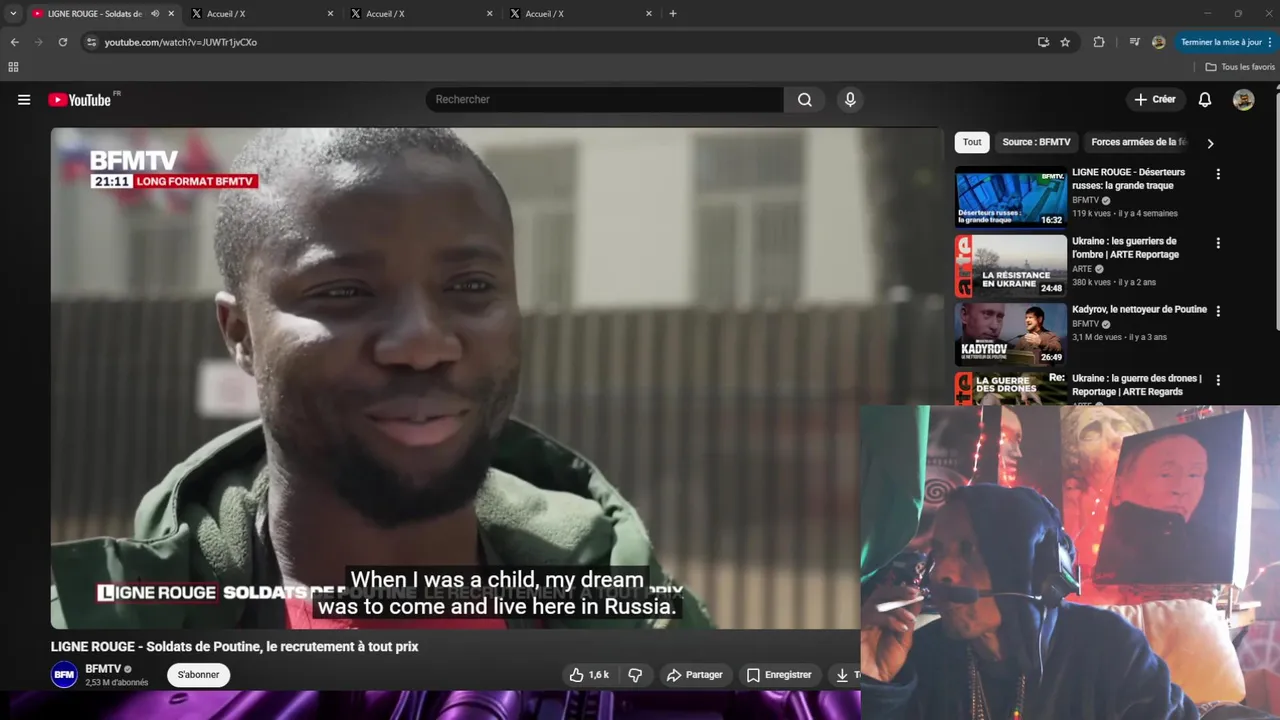Select the Tout filter chip
This screenshot has height=720, width=1280.
[972, 142]
